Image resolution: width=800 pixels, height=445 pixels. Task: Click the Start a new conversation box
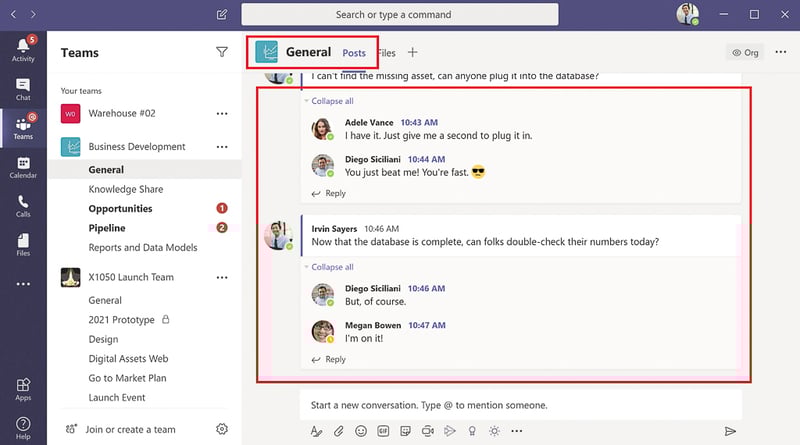520,405
